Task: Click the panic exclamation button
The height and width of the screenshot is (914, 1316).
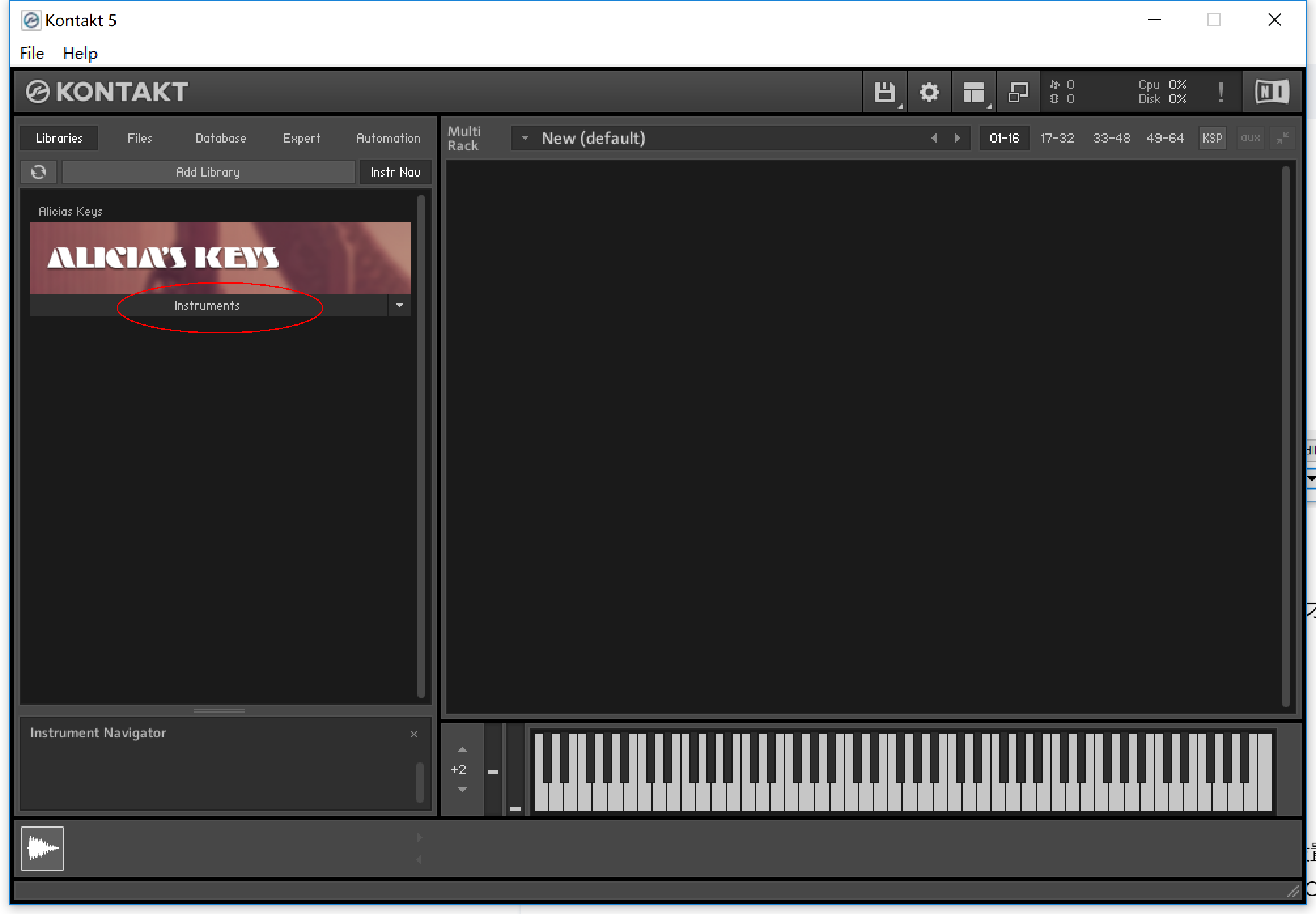Action: tap(1221, 92)
